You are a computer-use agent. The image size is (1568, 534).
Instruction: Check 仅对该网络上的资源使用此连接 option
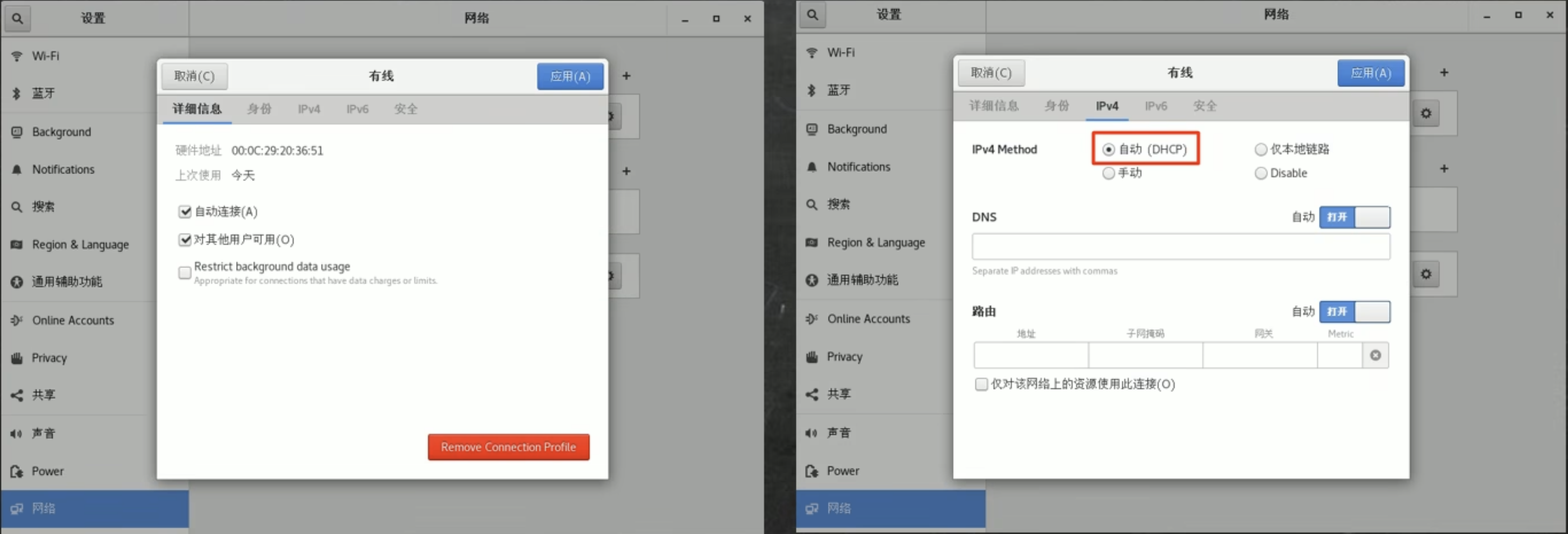coord(981,384)
